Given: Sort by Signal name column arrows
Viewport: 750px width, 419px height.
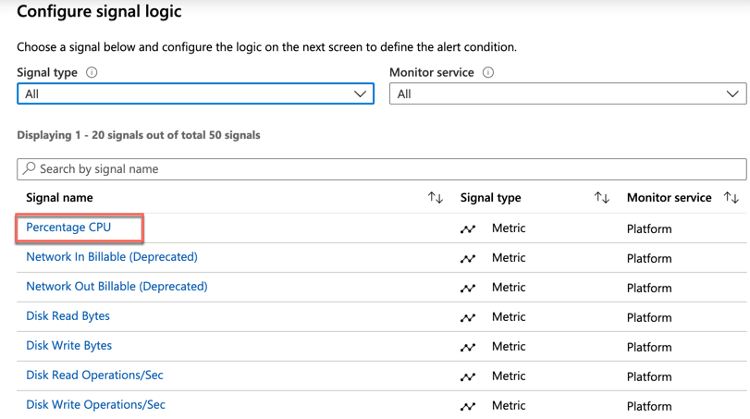Looking at the screenshot, I should (435, 198).
